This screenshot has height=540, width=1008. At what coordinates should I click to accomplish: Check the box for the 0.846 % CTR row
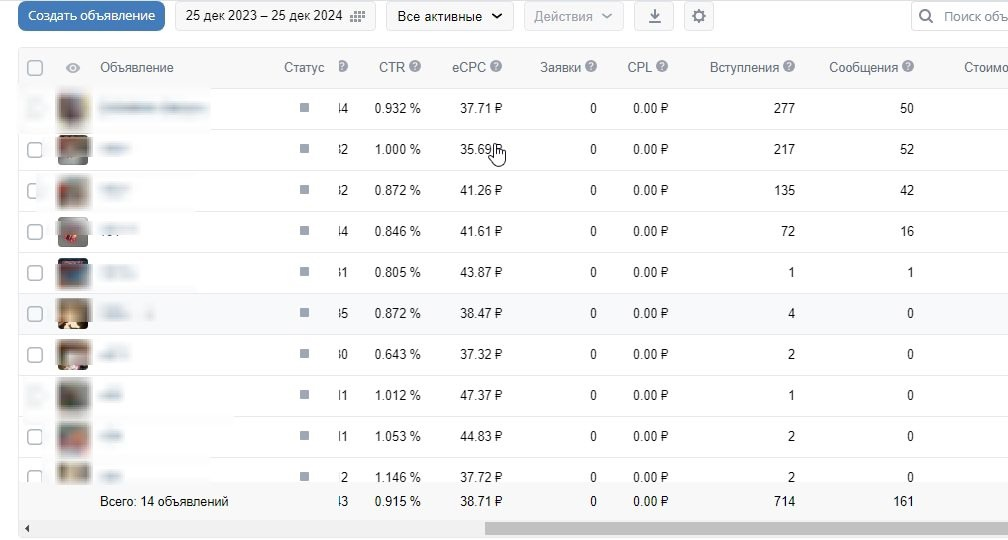(x=35, y=232)
